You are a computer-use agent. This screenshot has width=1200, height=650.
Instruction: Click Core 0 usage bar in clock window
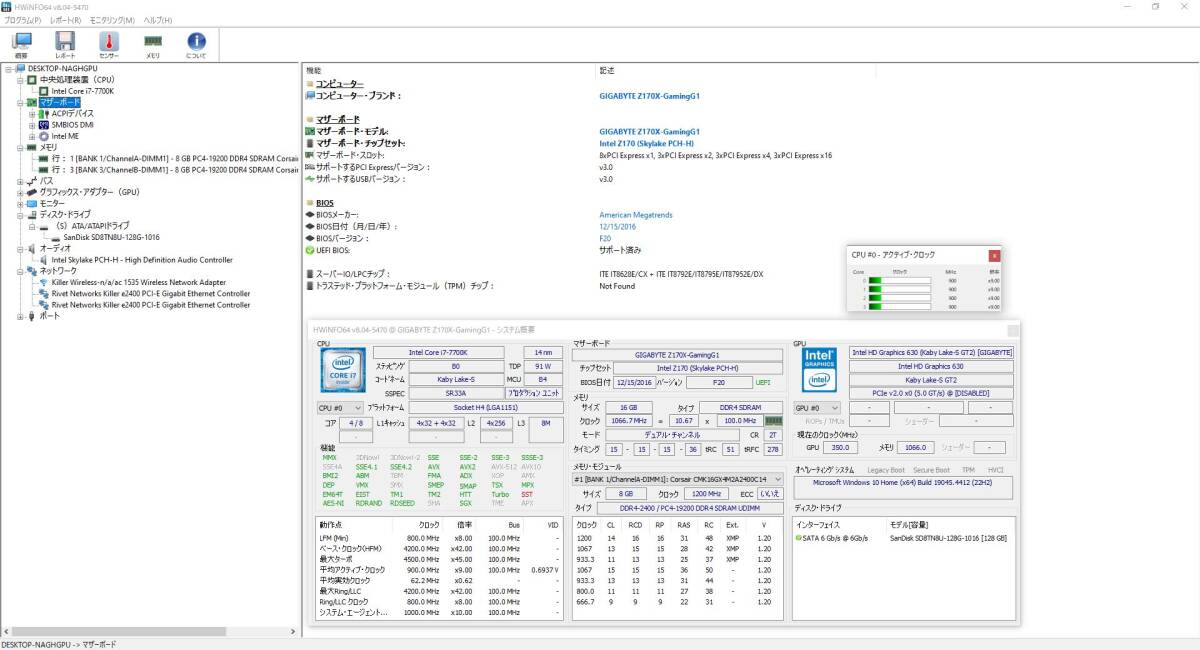[901, 280]
